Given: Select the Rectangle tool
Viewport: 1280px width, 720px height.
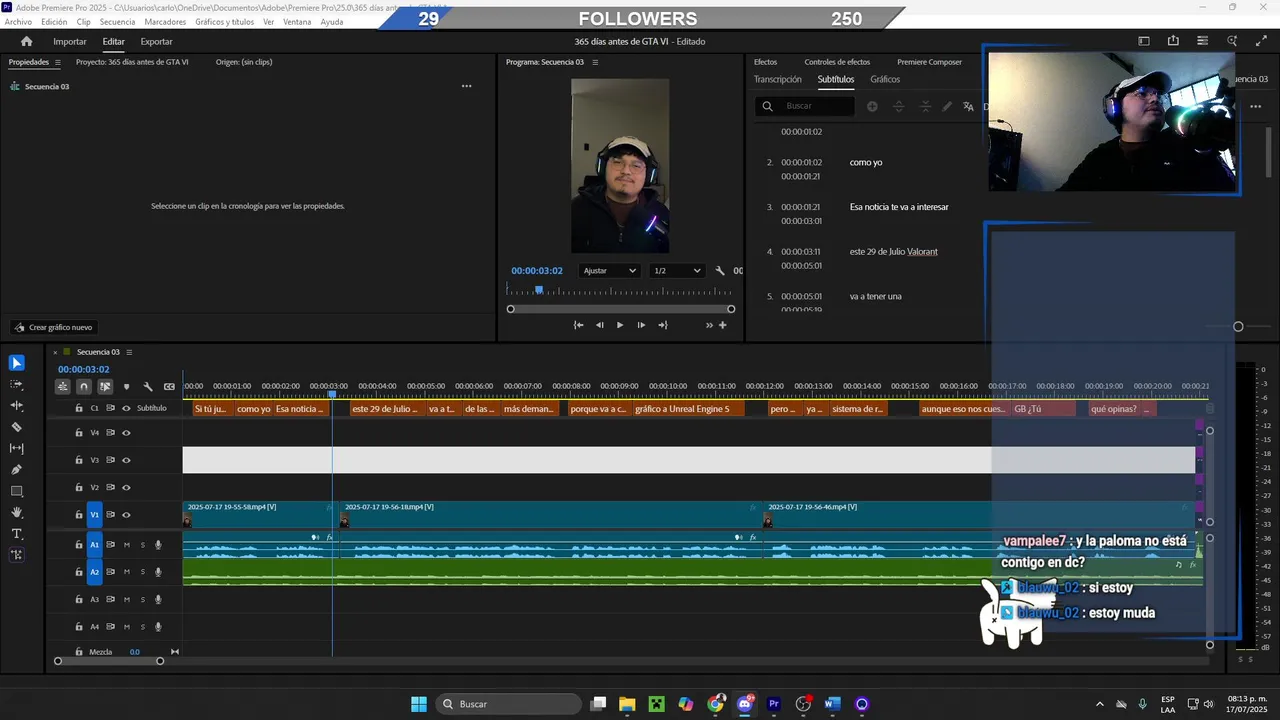Looking at the screenshot, I should point(16,491).
